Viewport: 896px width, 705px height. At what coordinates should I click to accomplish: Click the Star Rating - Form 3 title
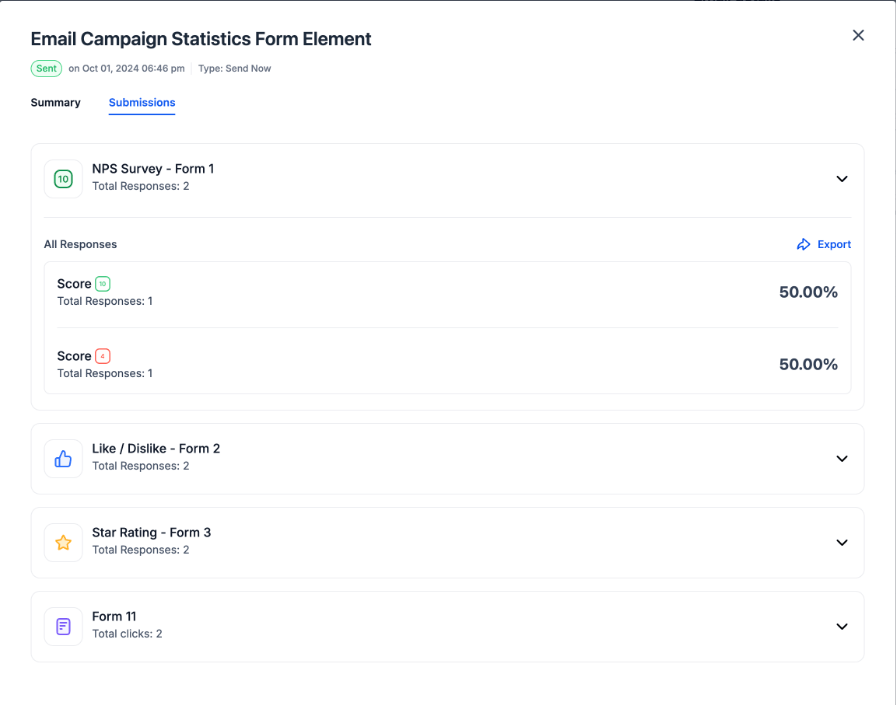pos(151,532)
